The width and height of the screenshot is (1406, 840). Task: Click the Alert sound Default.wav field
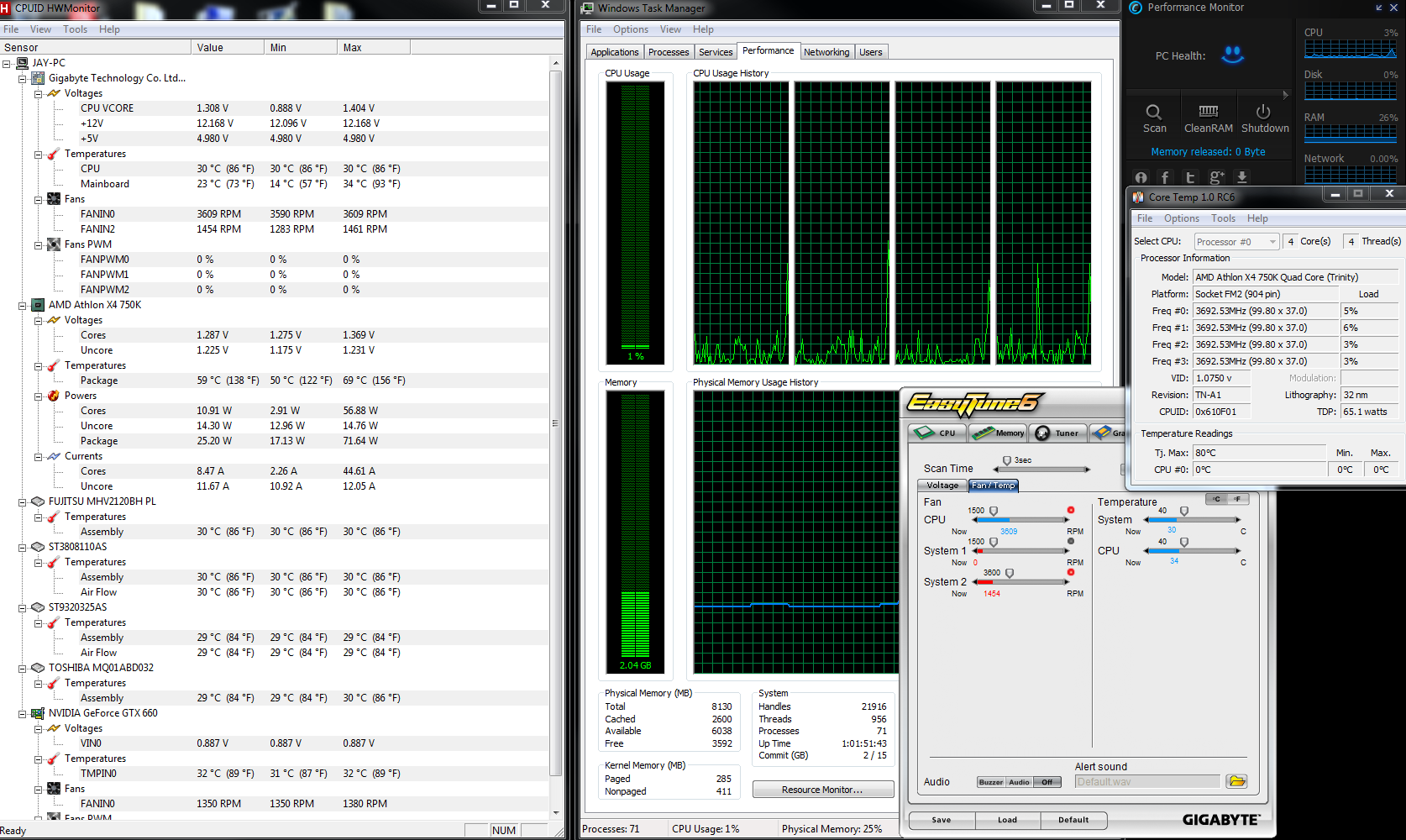[x=1147, y=782]
